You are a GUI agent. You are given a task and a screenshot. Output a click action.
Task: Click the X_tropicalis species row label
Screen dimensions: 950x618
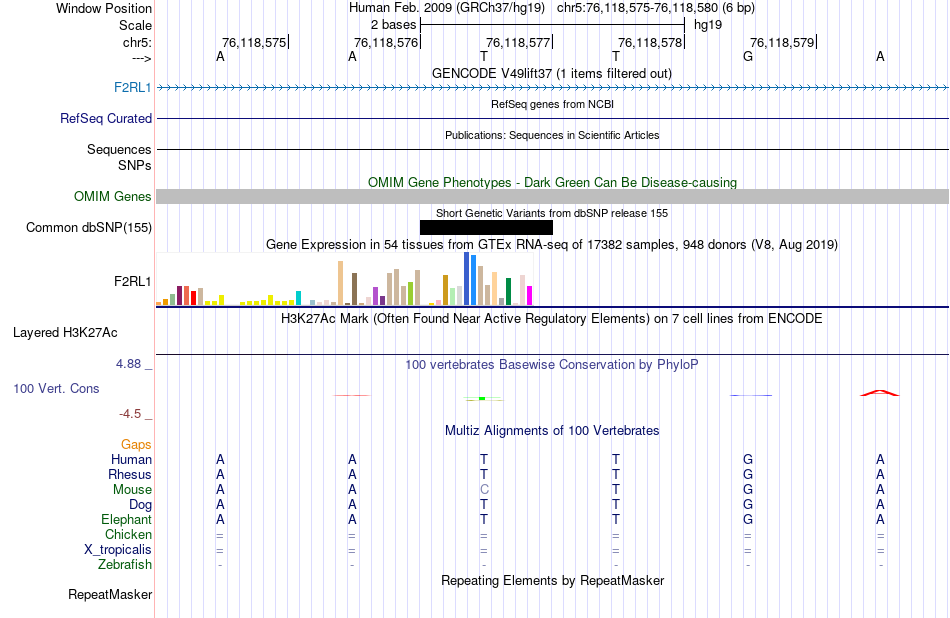(118, 550)
